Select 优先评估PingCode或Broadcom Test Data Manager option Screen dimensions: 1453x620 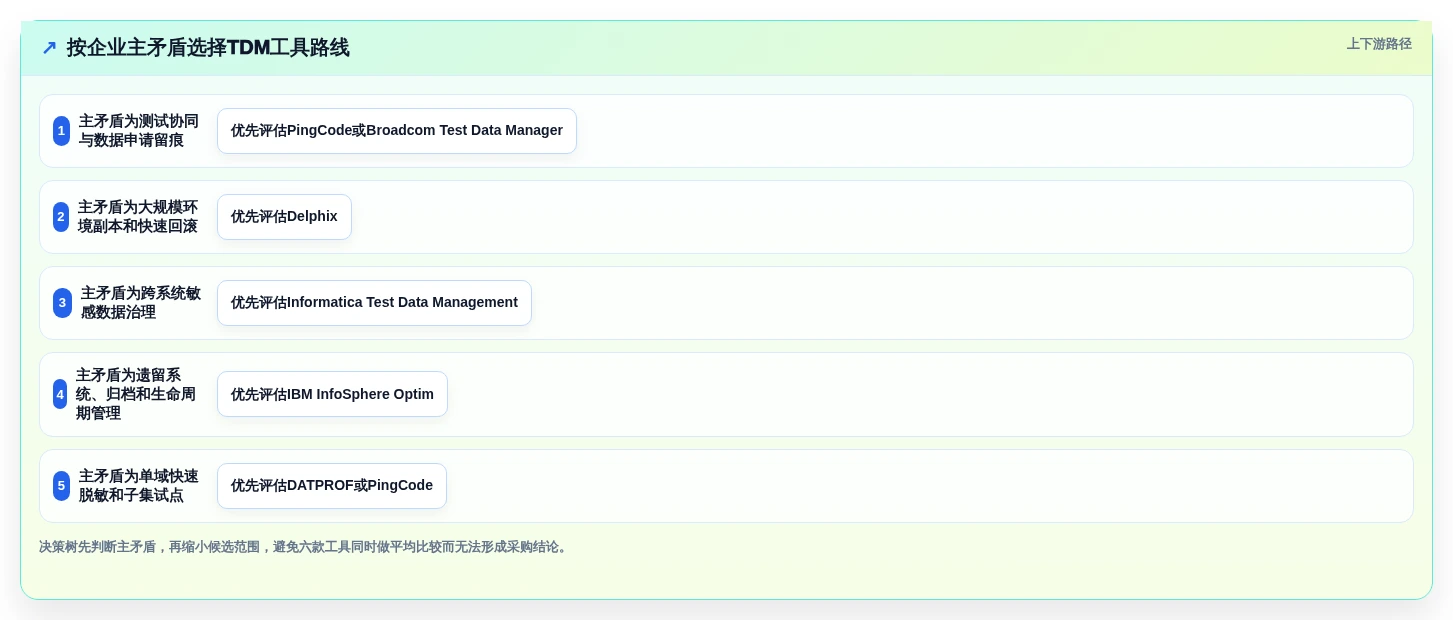click(397, 131)
